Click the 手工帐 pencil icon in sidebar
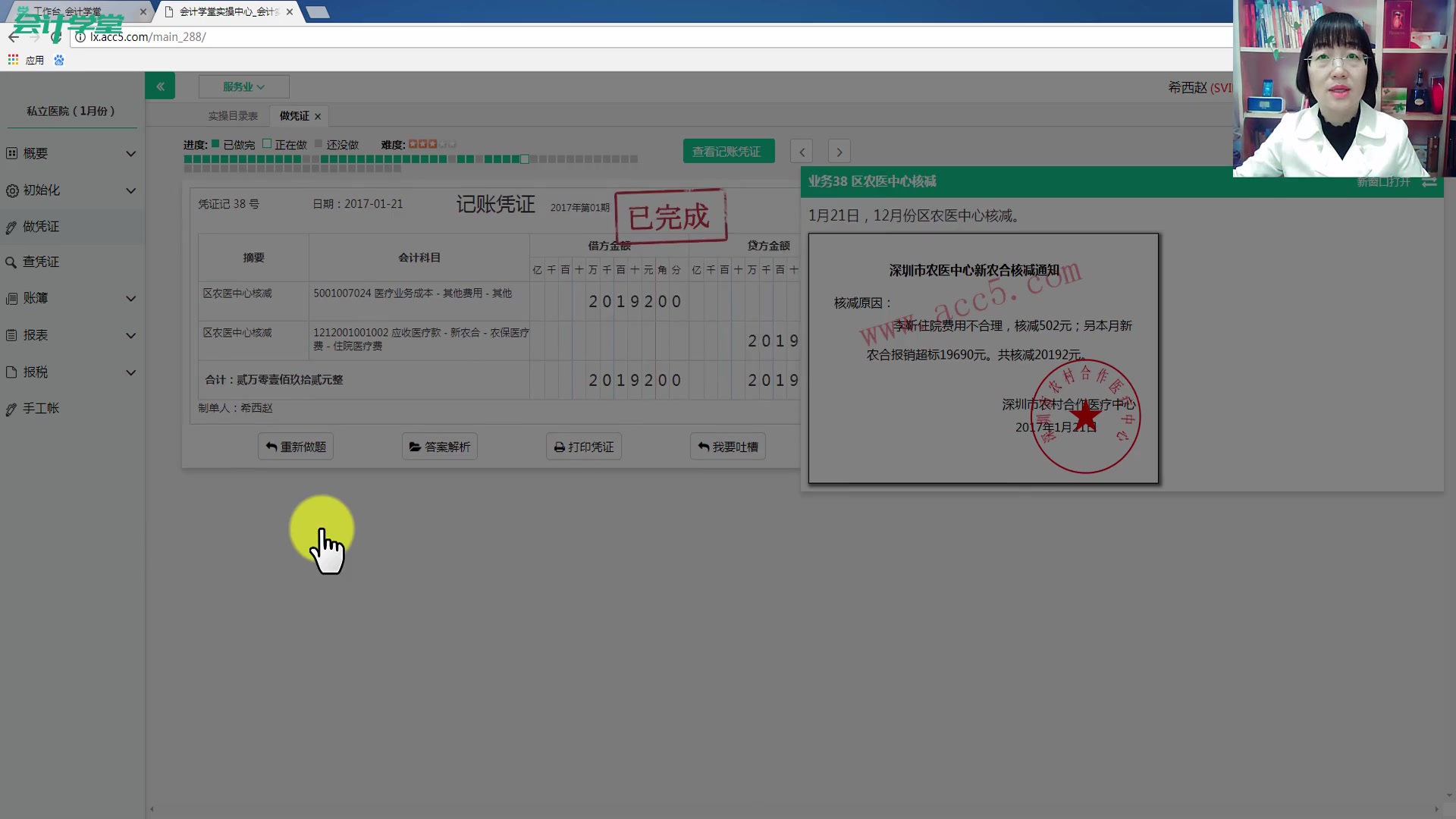The height and width of the screenshot is (819, 1456). [11, 409]
